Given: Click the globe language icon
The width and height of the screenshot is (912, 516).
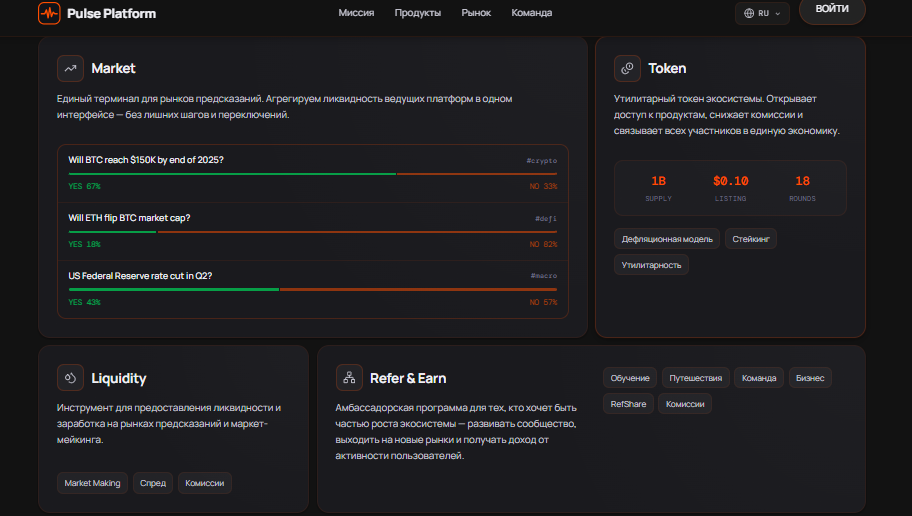Looking at the screenshot, I should (749, 13).
